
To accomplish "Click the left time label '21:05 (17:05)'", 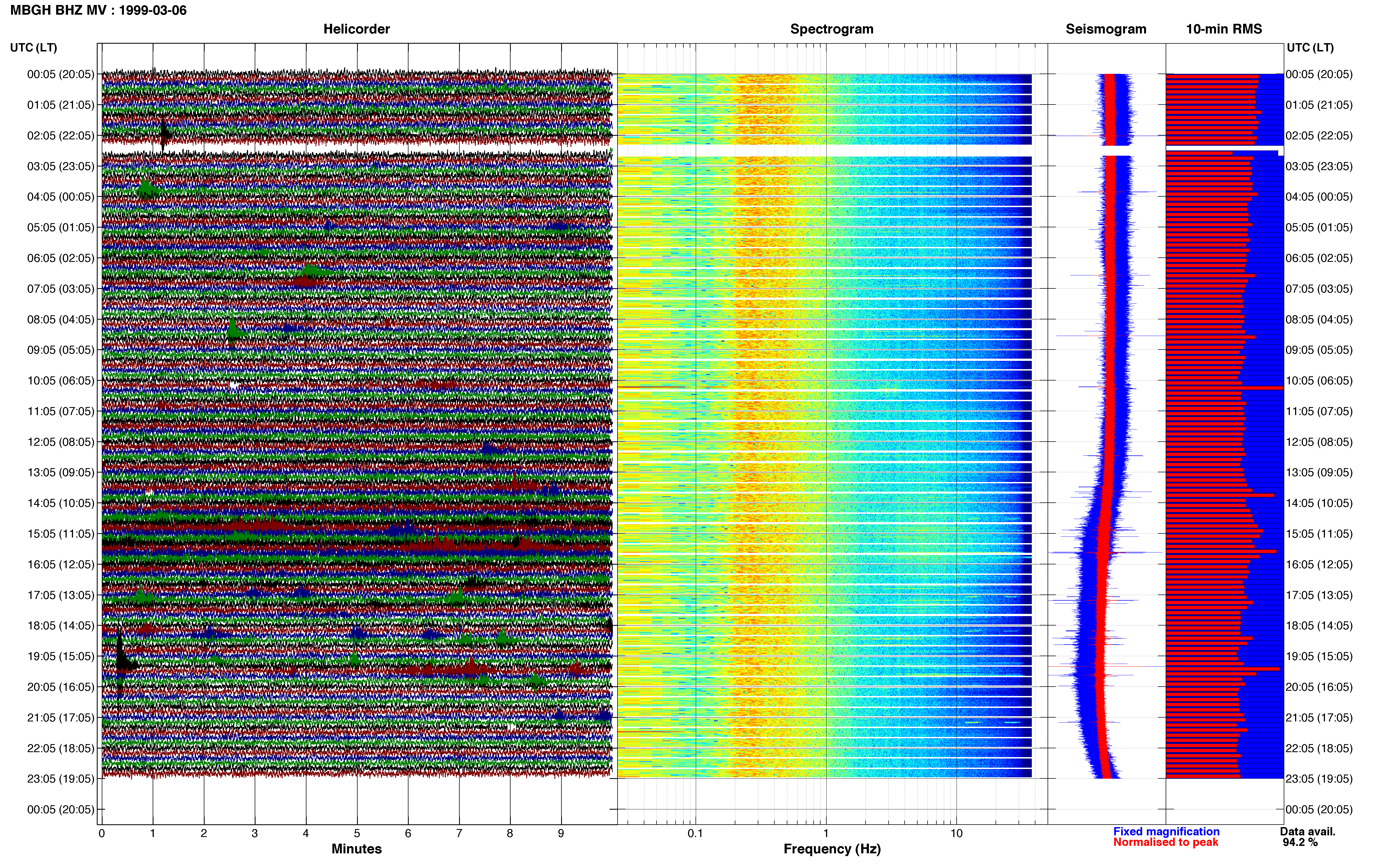I will pos(60,718).
